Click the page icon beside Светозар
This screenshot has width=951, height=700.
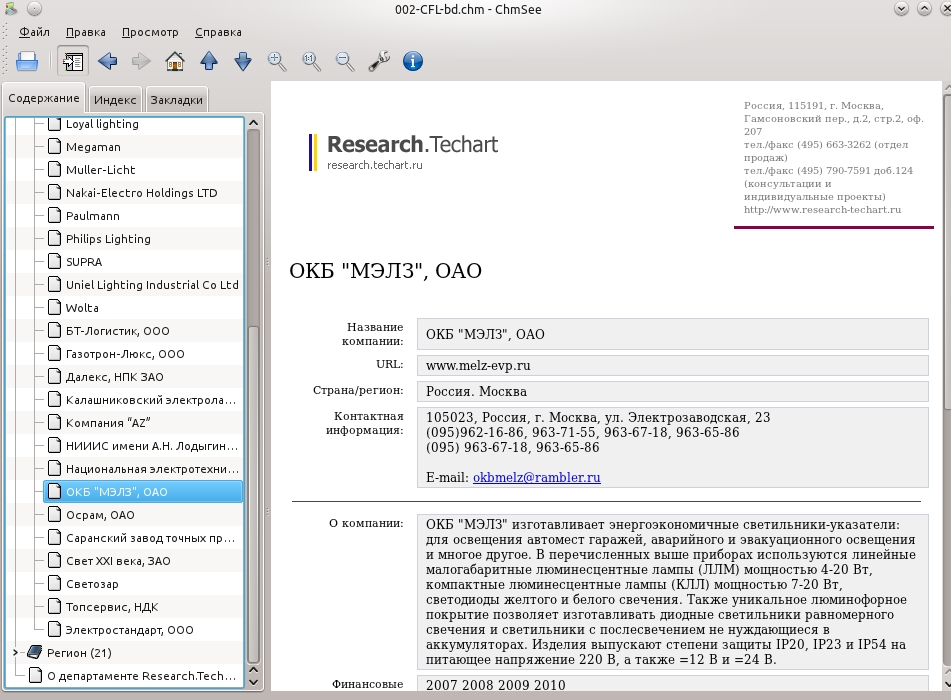[x=55, y=584]
